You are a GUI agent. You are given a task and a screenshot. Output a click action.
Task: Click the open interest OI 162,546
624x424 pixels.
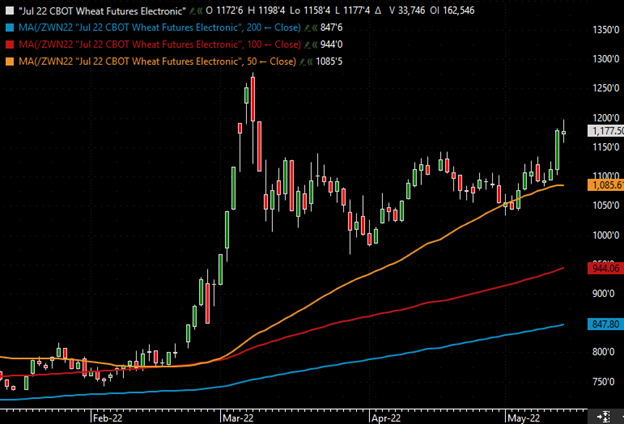452,11
